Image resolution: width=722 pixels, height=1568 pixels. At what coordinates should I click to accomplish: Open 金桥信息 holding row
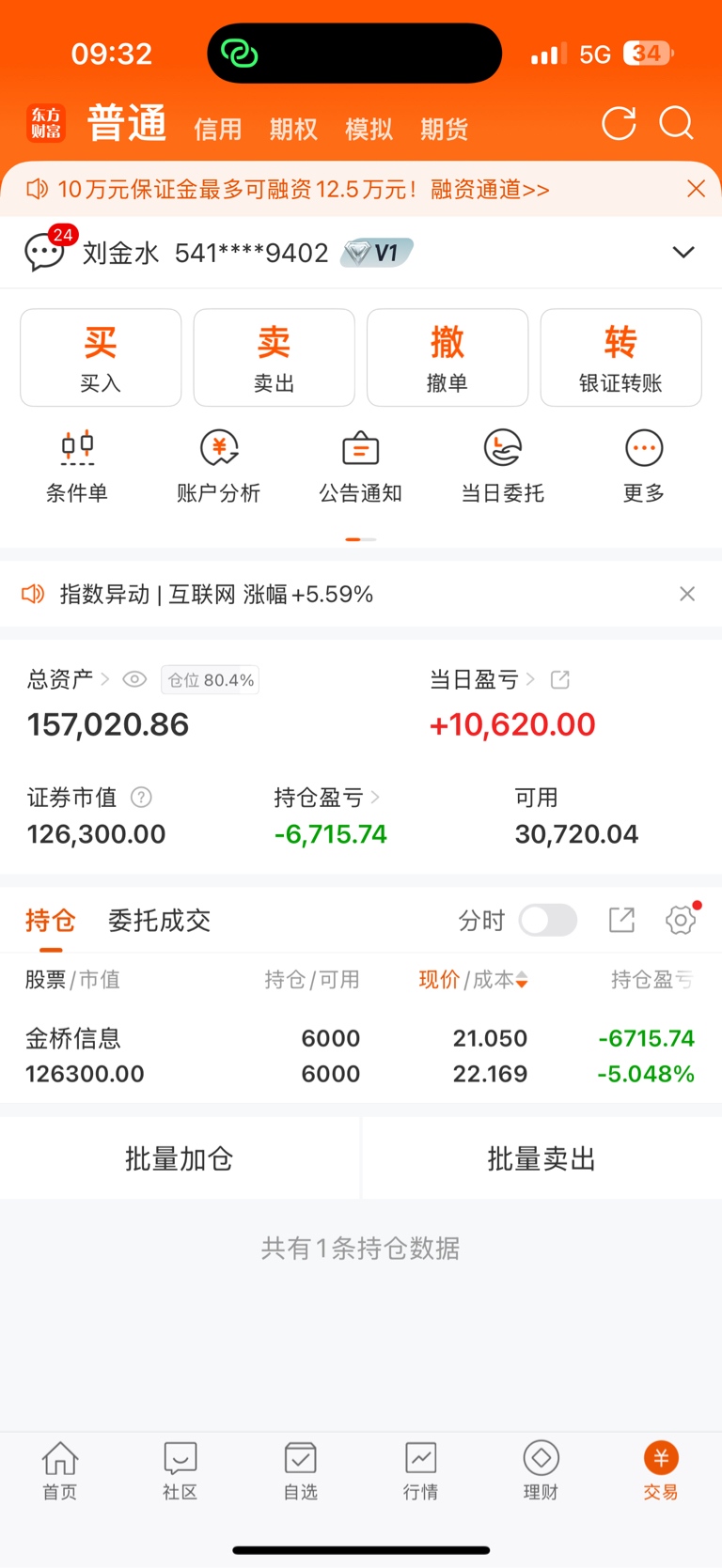pos(361,1056)
